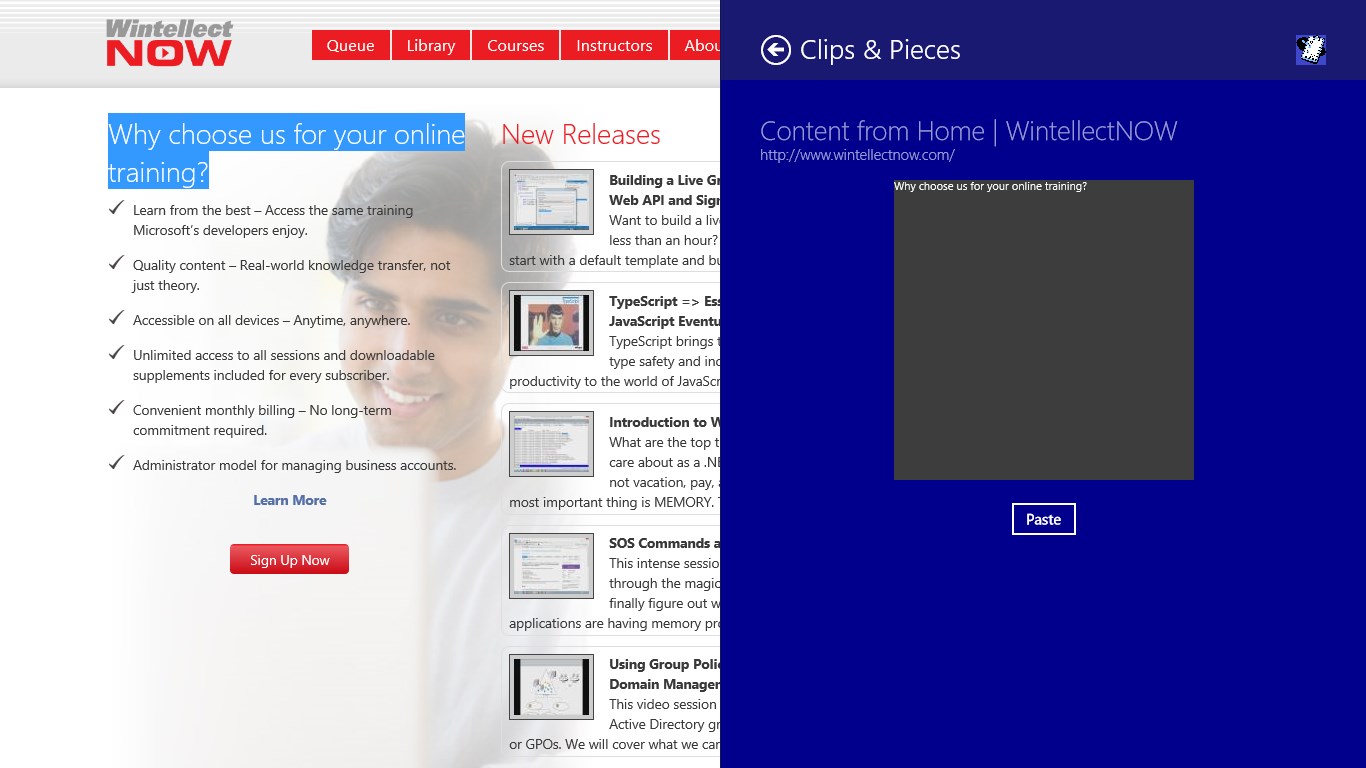Click the checkmark beside 'Convenient monthly billing'

tap(116, 408)
